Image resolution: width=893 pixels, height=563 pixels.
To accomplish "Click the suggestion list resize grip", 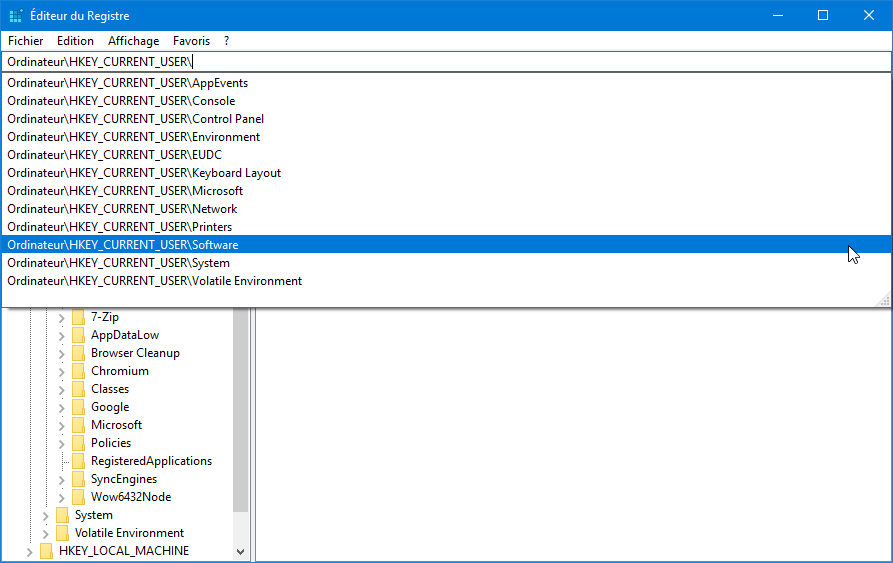I will pyautogui.click(x=884, y=300).
